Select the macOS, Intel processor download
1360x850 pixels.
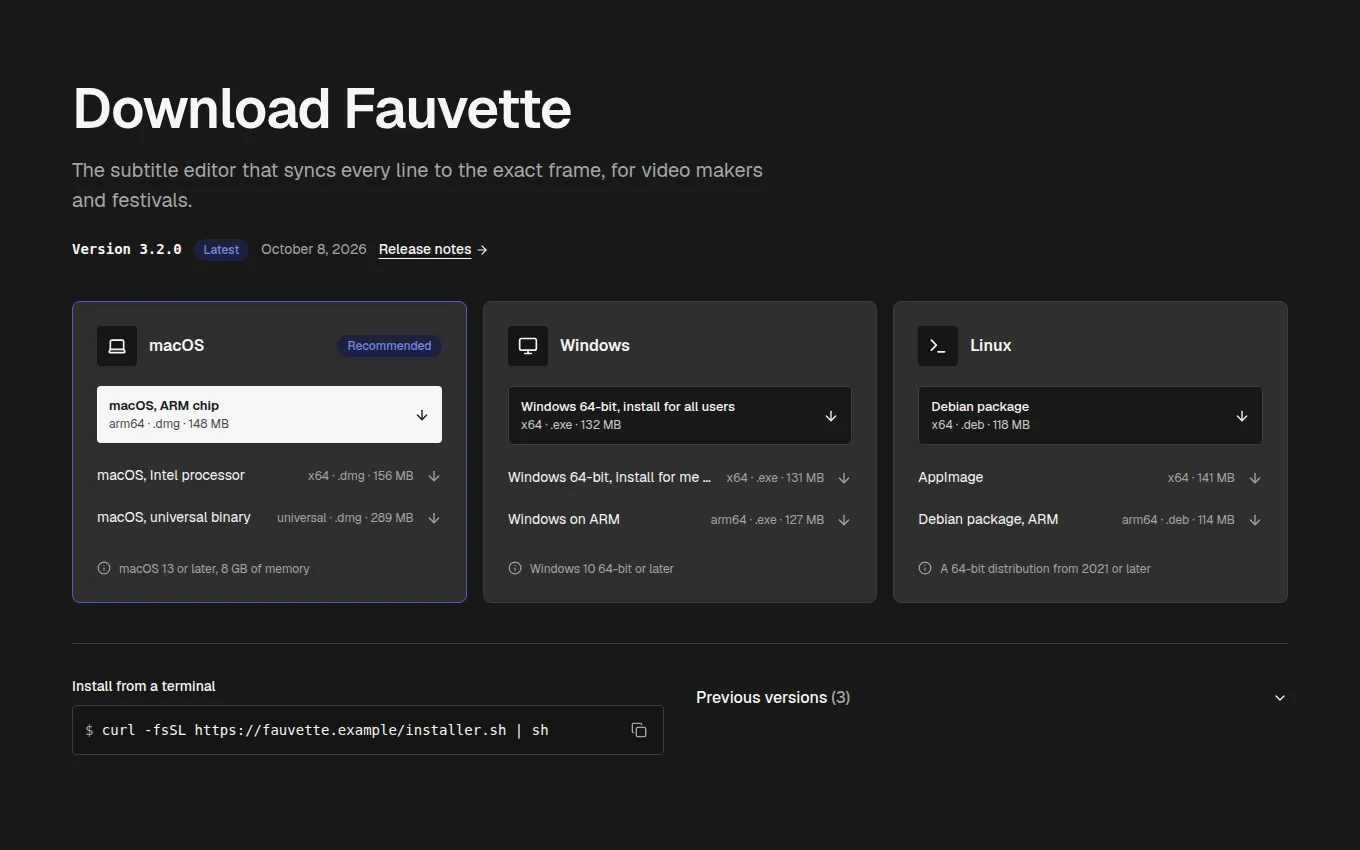click(269, 476)
